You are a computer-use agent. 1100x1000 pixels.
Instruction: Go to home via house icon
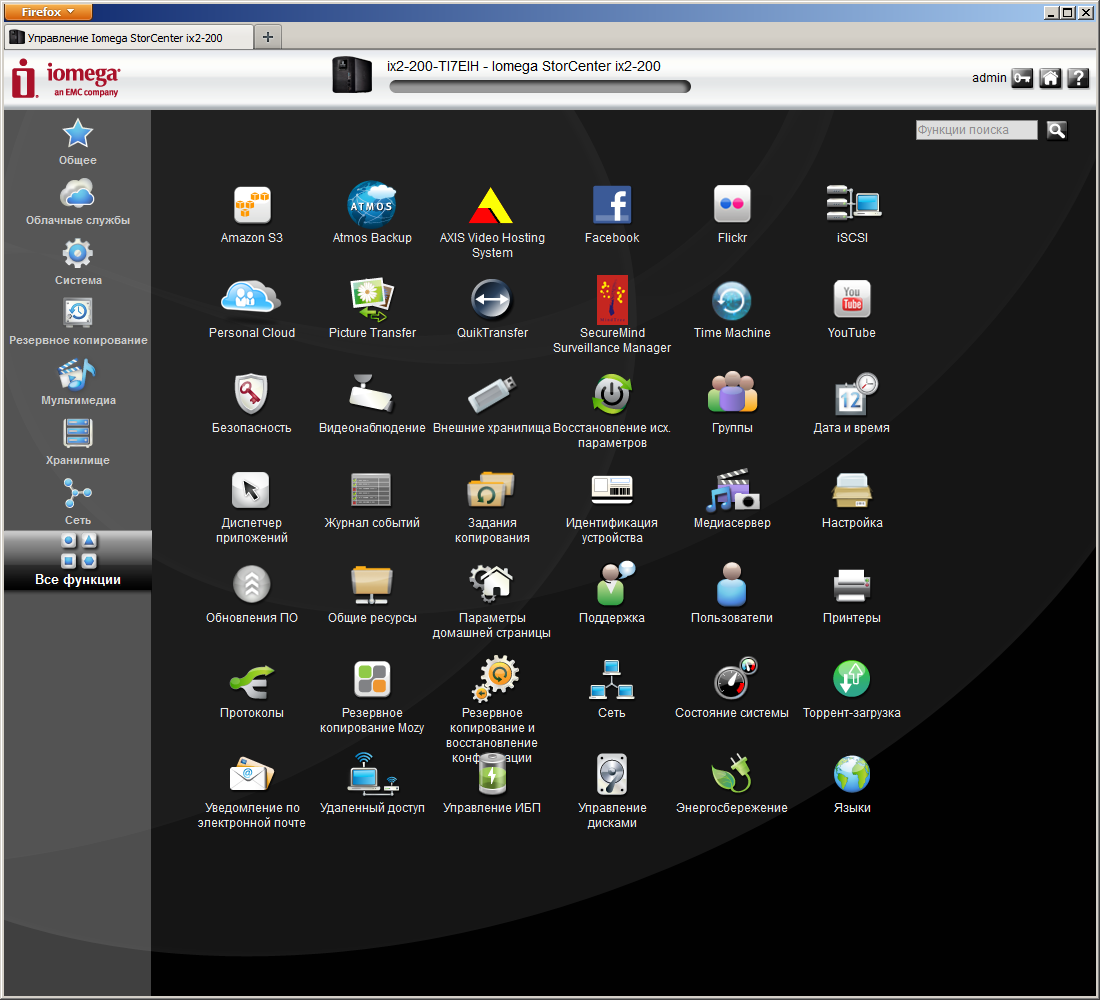click(x=1049, y=78)
